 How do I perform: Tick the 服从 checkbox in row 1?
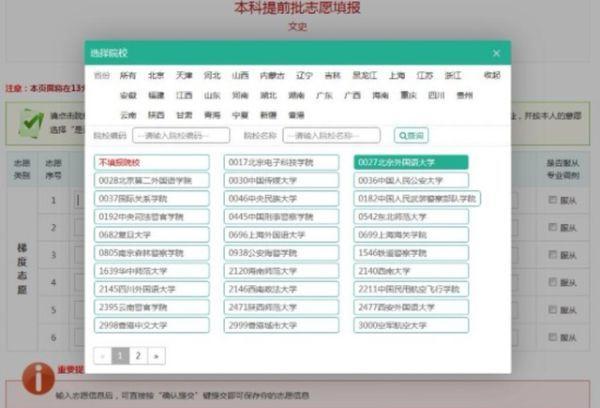point(552,199)
